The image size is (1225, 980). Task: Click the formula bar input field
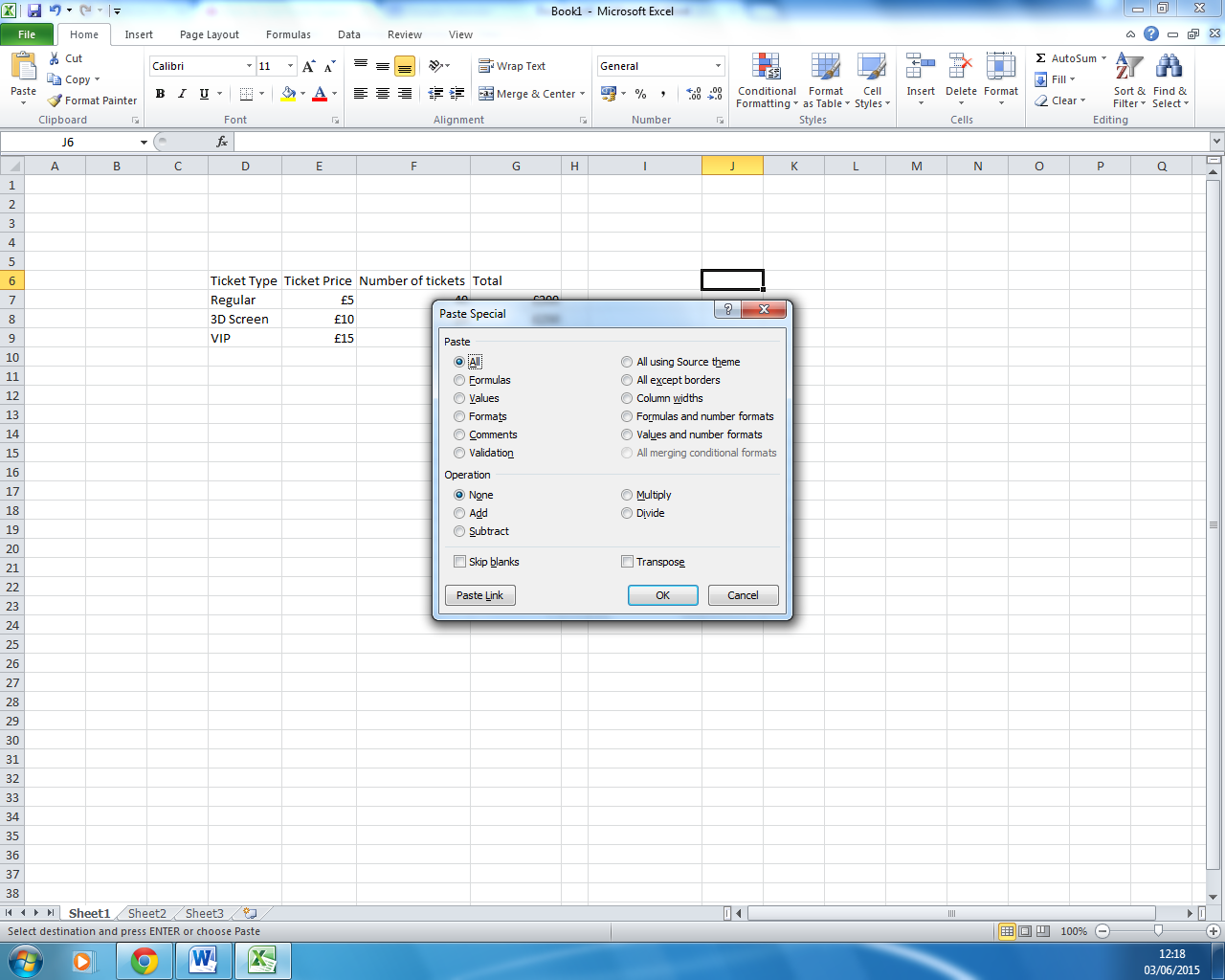pyautogui.click(x=722, y=142)
